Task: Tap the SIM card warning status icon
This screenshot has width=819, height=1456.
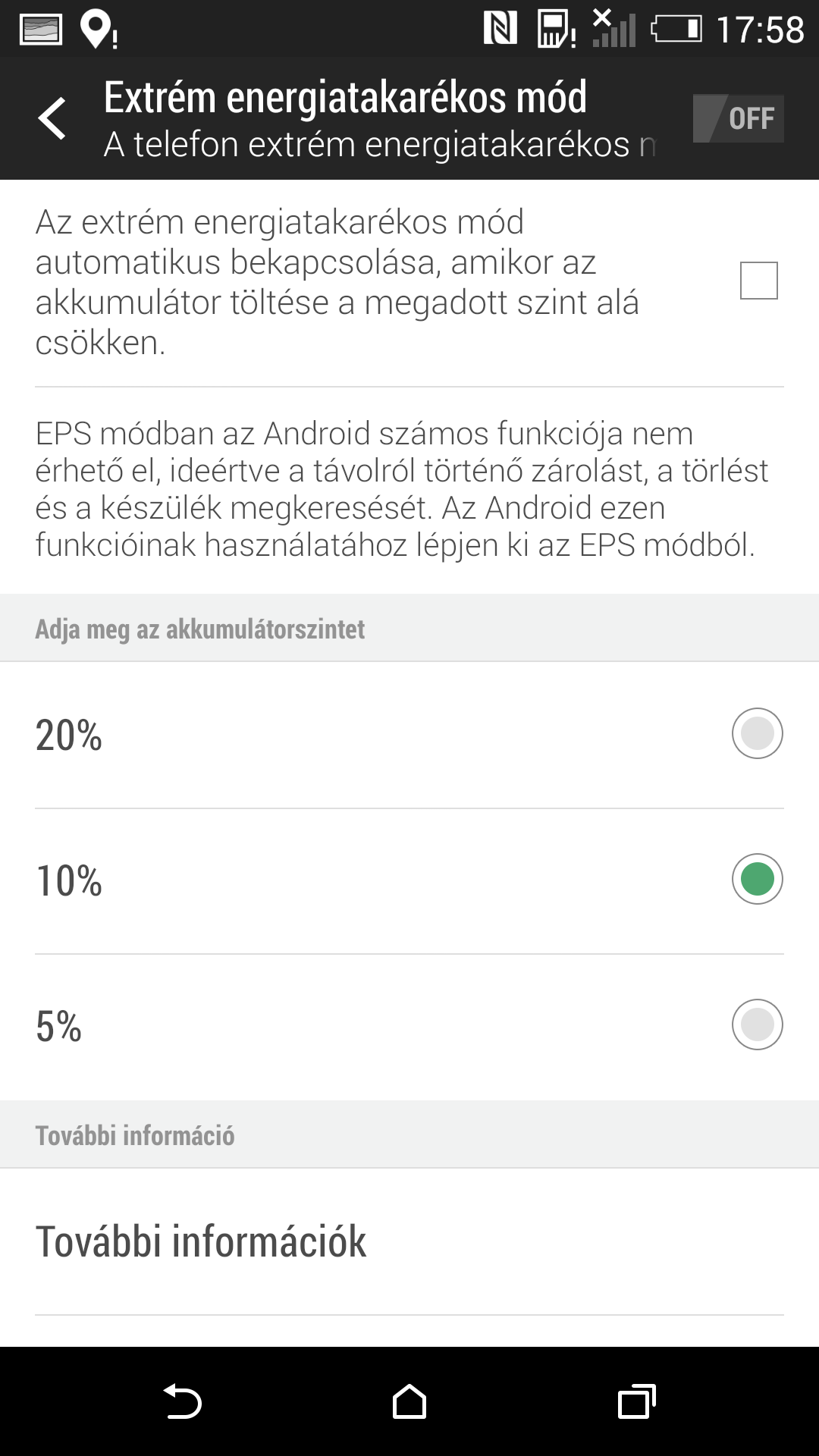Action: 556,30
